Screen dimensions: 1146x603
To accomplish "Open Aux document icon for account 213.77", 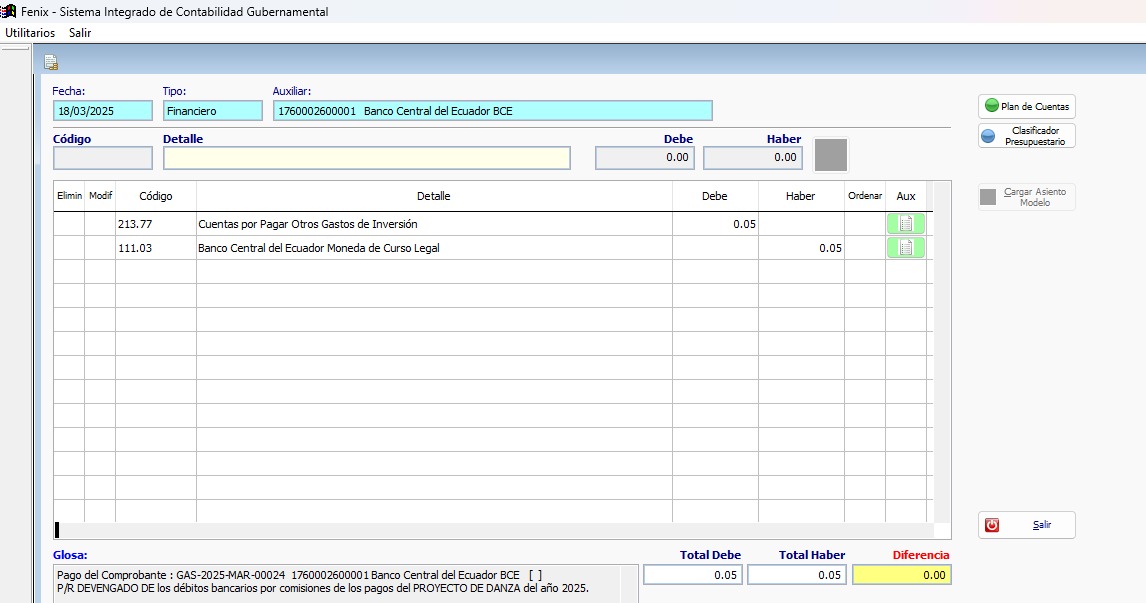I will [x=905, y=224].
